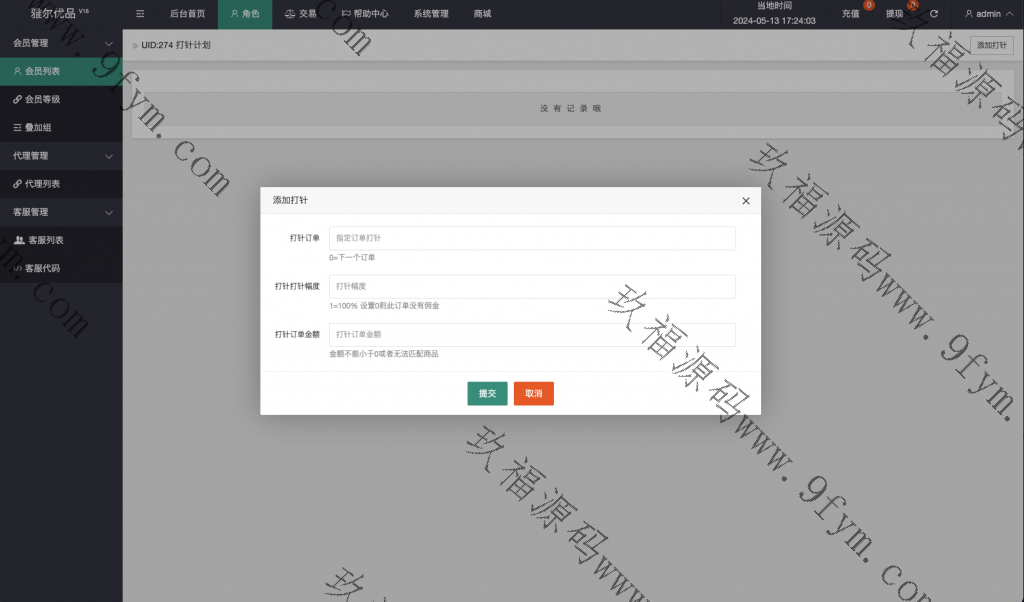Viewport: 1024px width, 602px height.
Task: Close the 添加打针 dialog with X
Action: click(745, 201)
